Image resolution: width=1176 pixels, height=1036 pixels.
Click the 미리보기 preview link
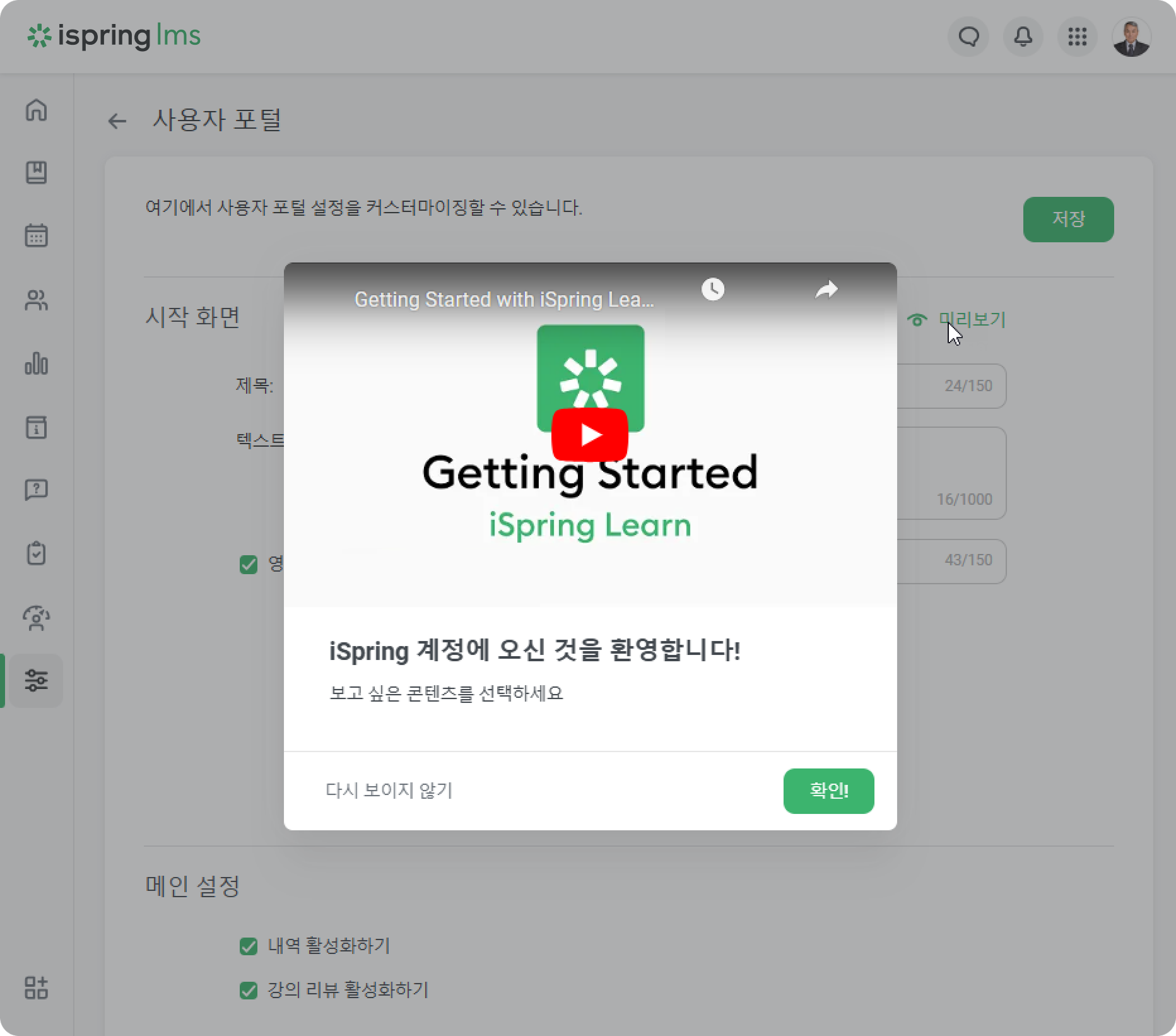point(972,320)
